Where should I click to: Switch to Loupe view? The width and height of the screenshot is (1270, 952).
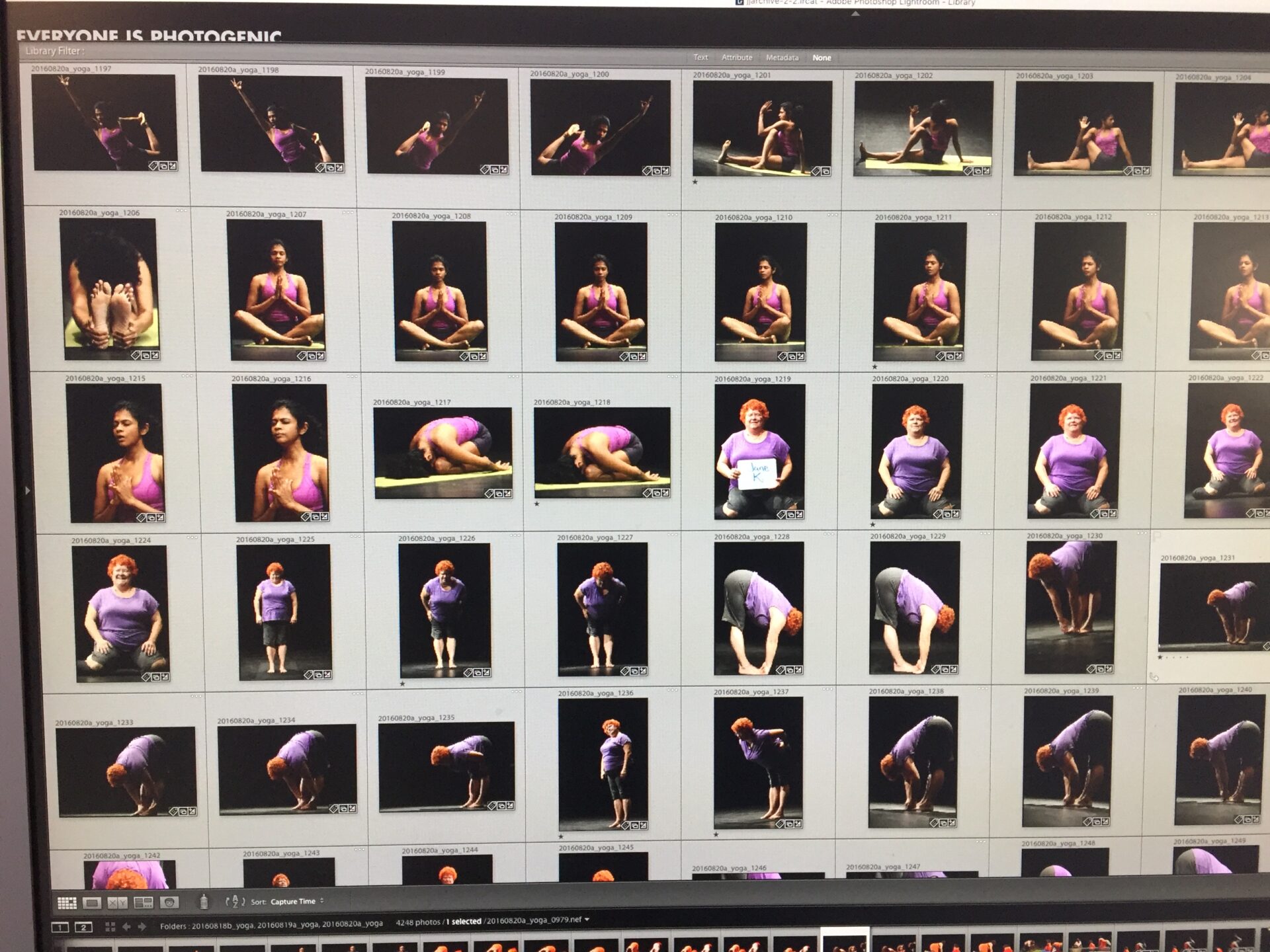pos(92,902)
